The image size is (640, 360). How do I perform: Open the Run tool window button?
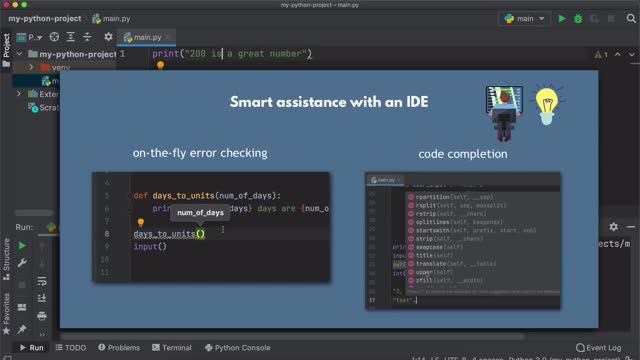[x=31, y=348]
